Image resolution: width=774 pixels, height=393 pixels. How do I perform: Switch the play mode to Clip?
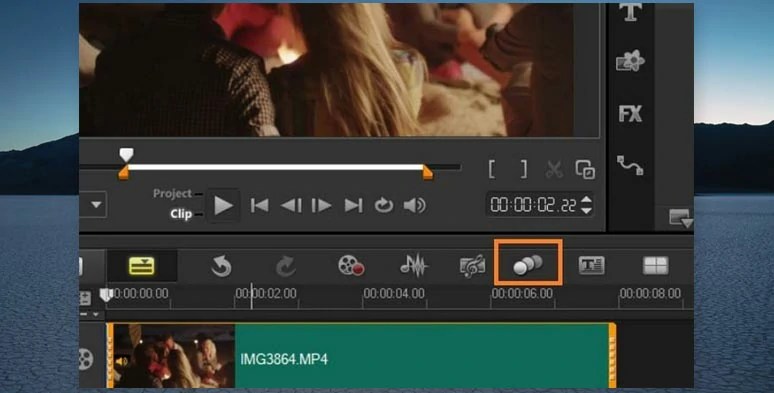tap(181, 214)
